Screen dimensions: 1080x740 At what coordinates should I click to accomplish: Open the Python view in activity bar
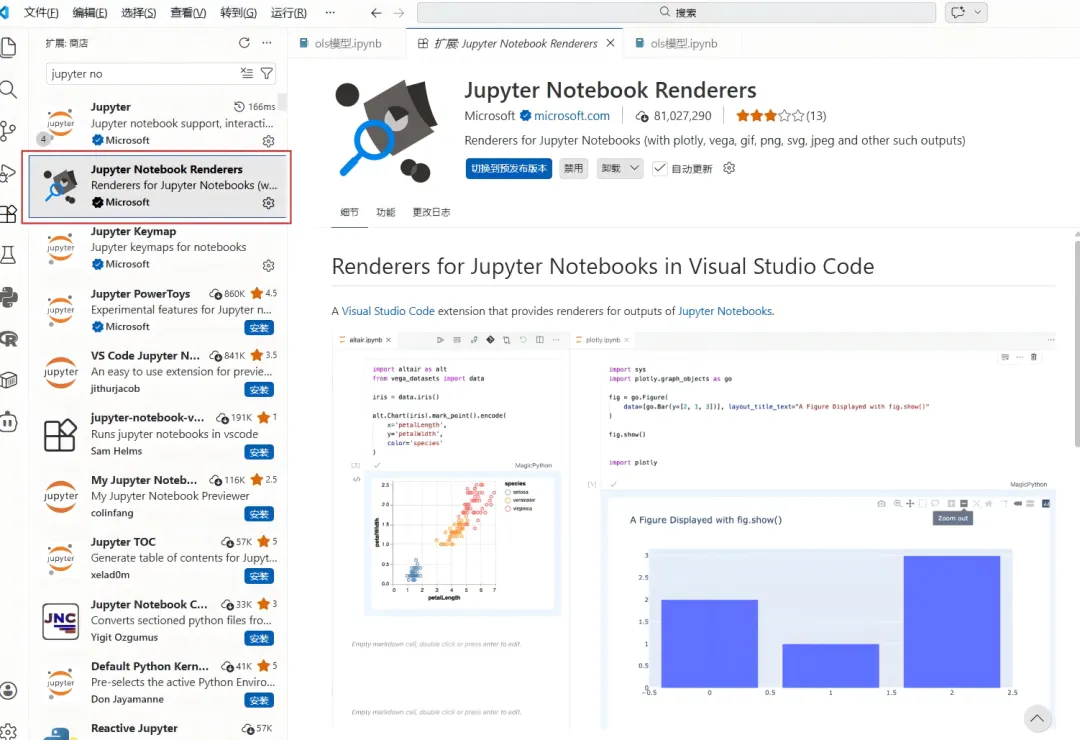pyautogui.click(x=8, y=297)
